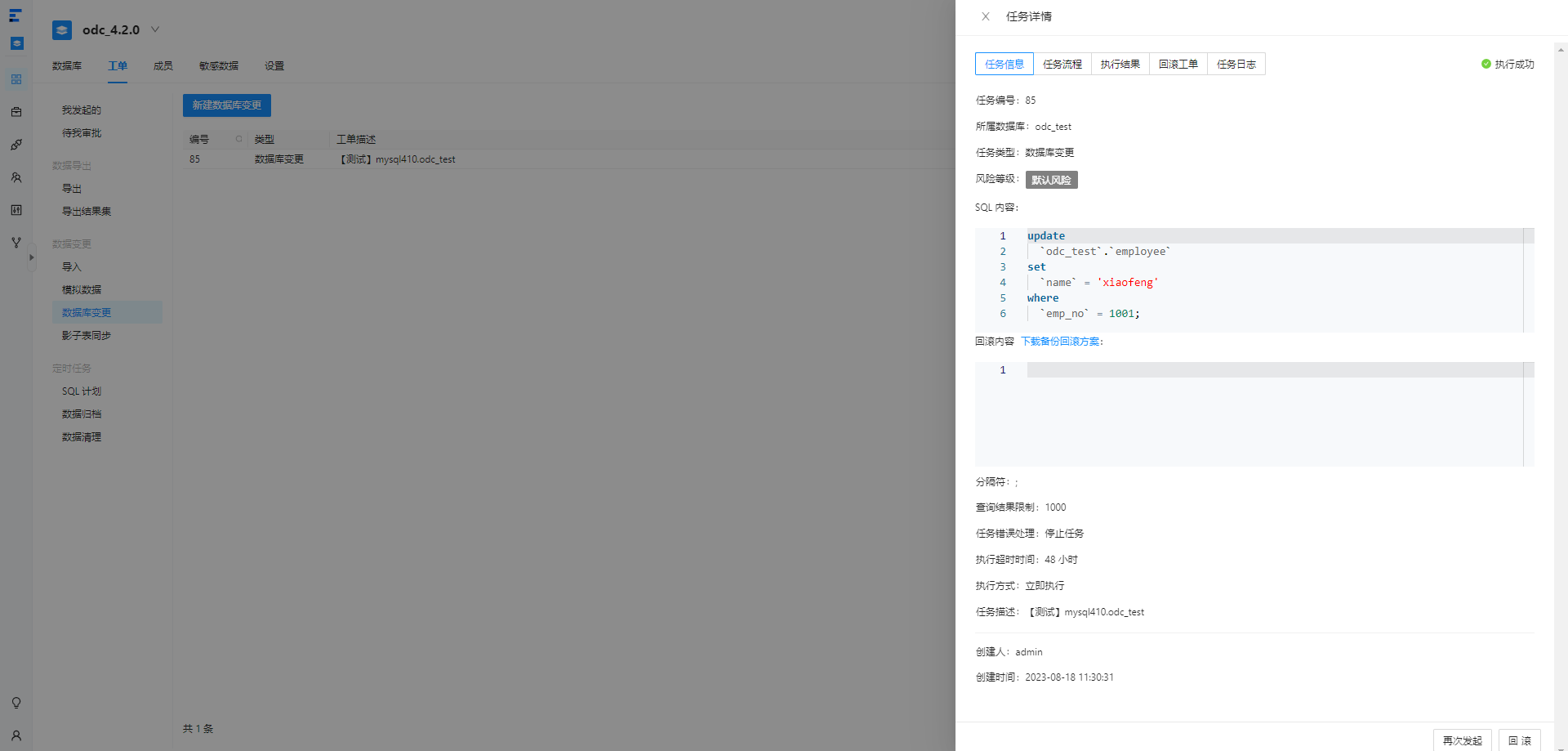The height and width of the screenshot is (751, 1568).
Task: Open the grid-shaped projects icon in sidebar
Action: (16, 79)
